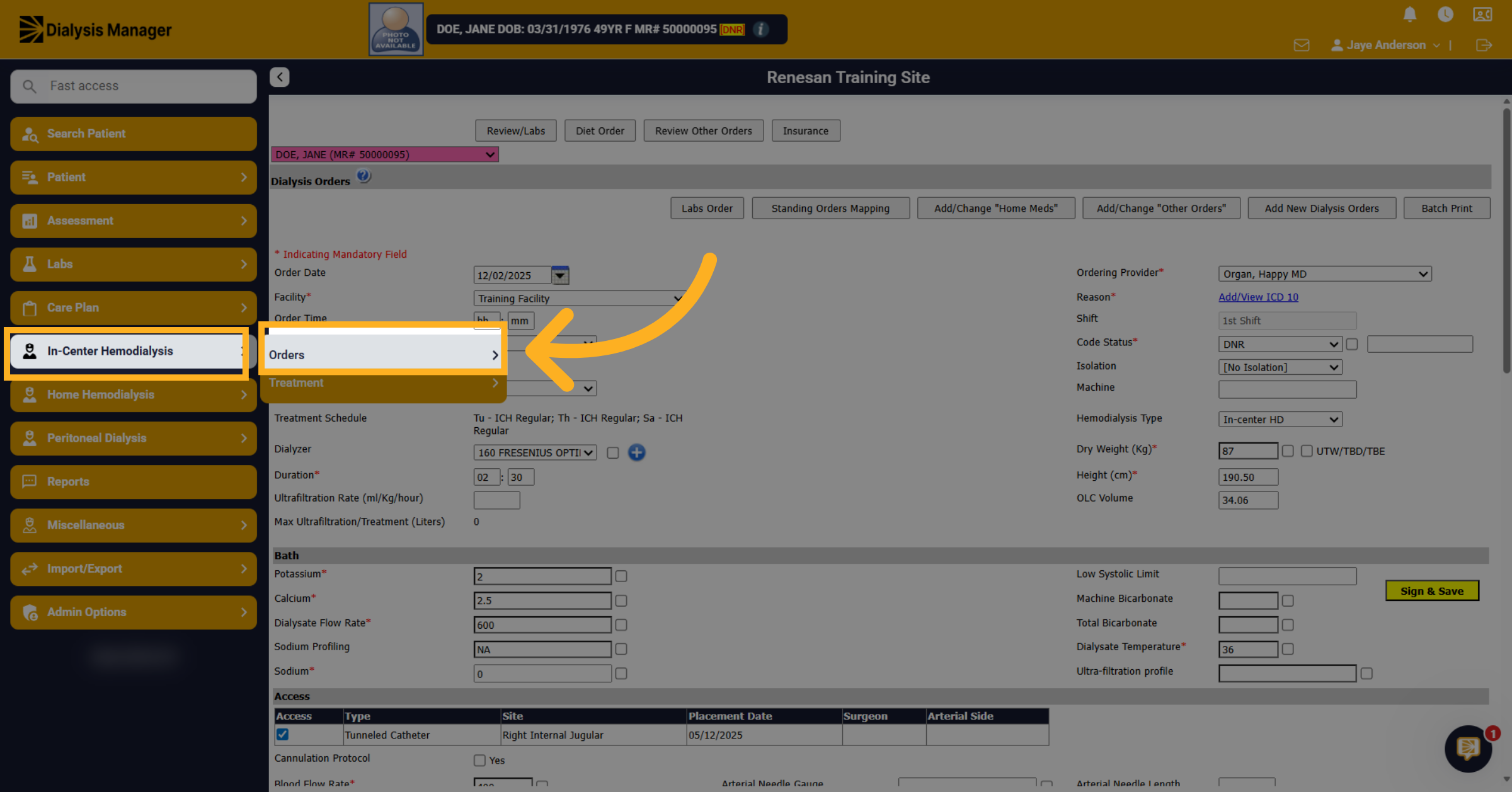Click the patient info icon
The height and width of the screenshot is (792, 1512).
click(x=761, y=29)
